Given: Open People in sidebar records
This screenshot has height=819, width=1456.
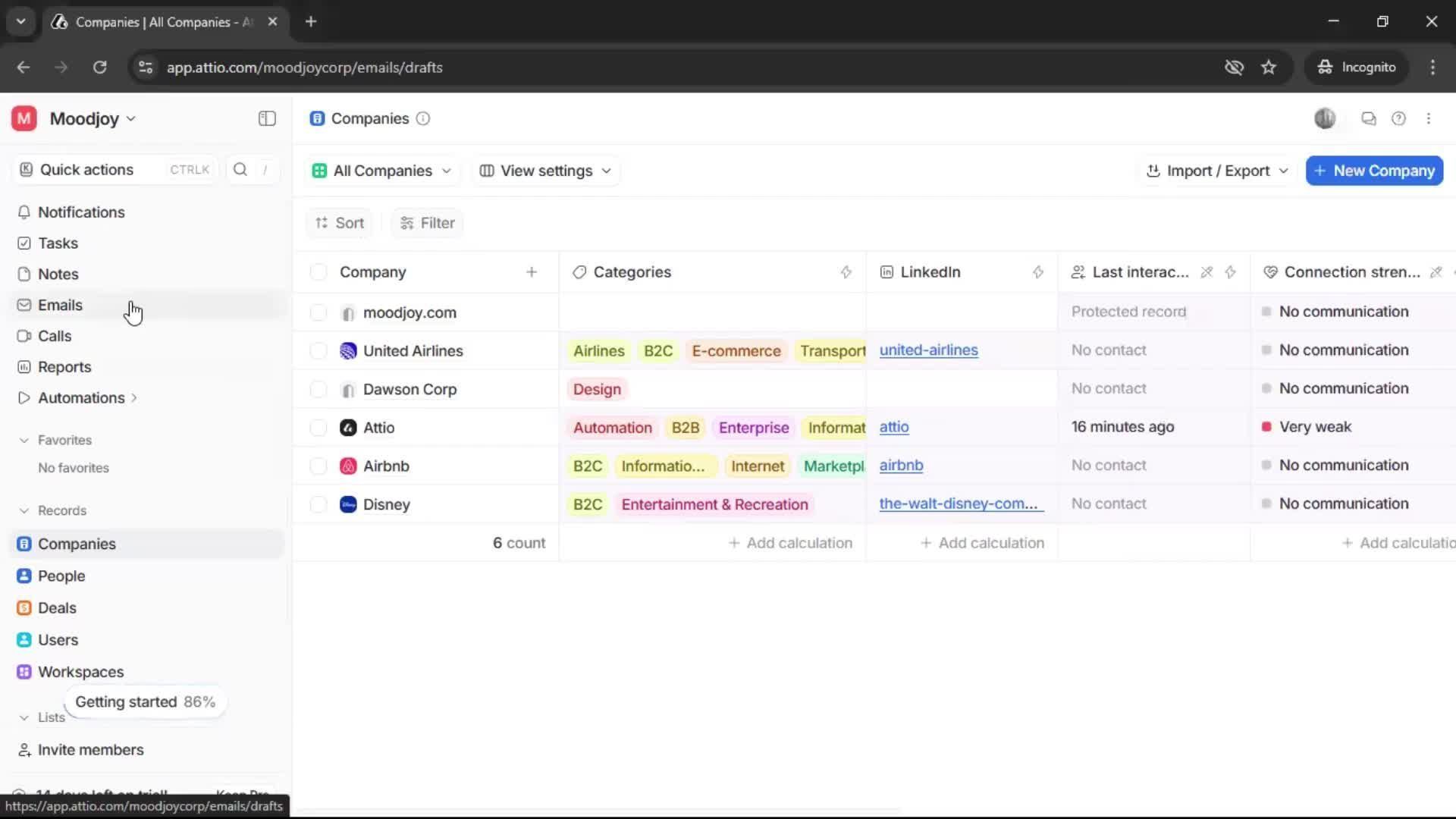Looking at the screenshot, I should 61,576.
